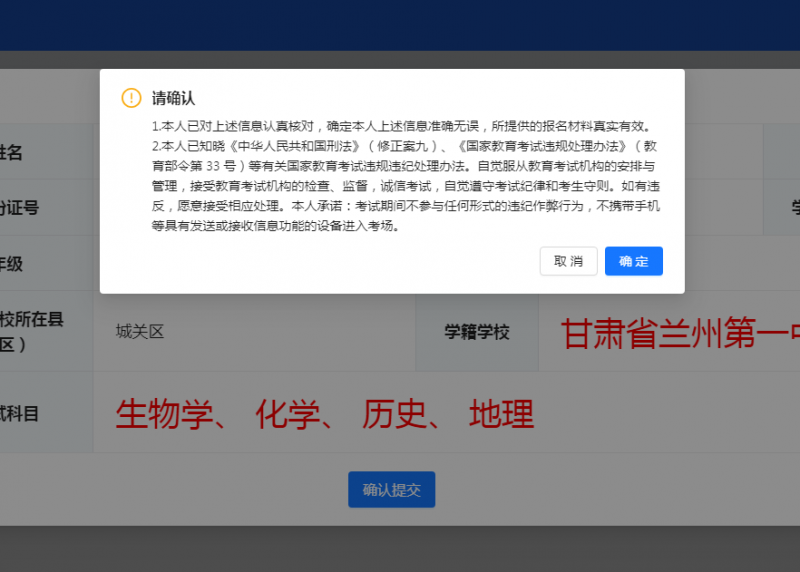Click the red 化学 subject text
This screenshot has width=800, height=572.
point(288,414)
